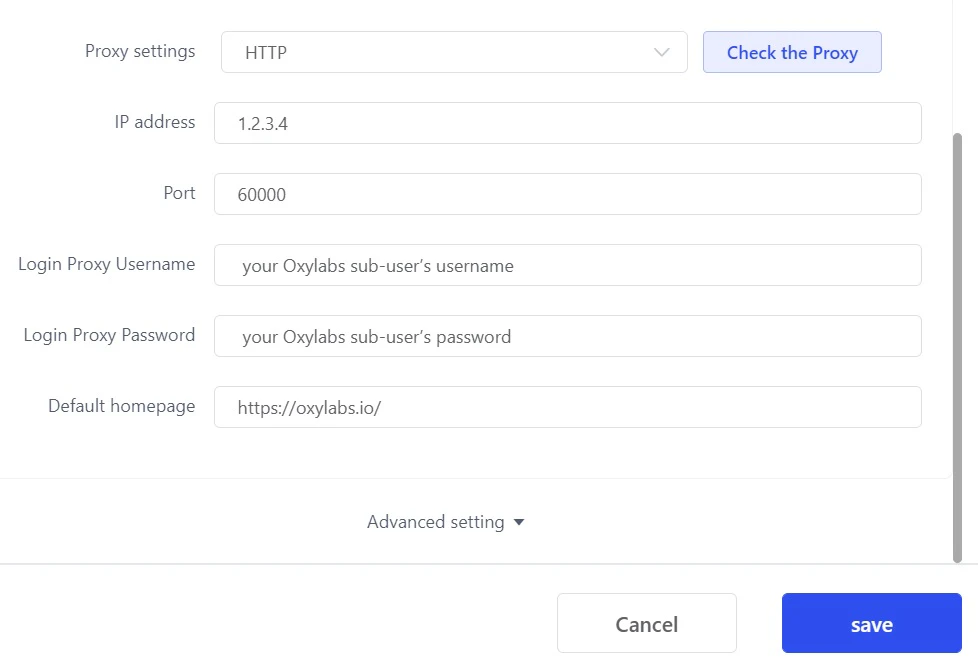Select the Login Proxy Username field
The image size is (978, 672).
pyautogui.click(x=567, y=265)
